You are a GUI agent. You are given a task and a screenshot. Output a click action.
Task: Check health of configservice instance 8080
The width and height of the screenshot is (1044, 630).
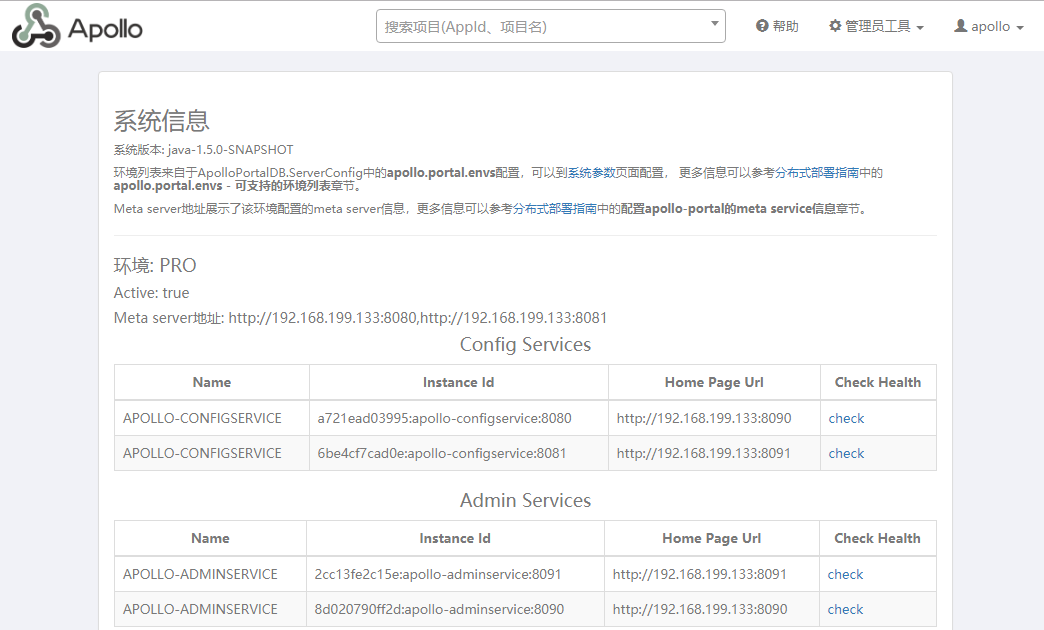click(846, 418)
